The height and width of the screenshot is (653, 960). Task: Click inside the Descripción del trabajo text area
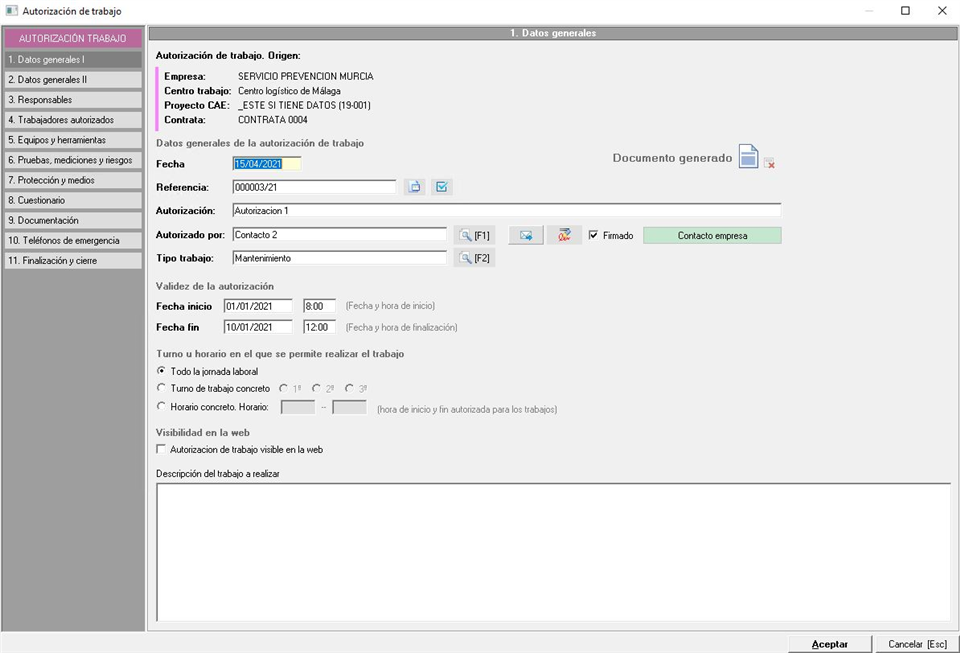(553, 550)
